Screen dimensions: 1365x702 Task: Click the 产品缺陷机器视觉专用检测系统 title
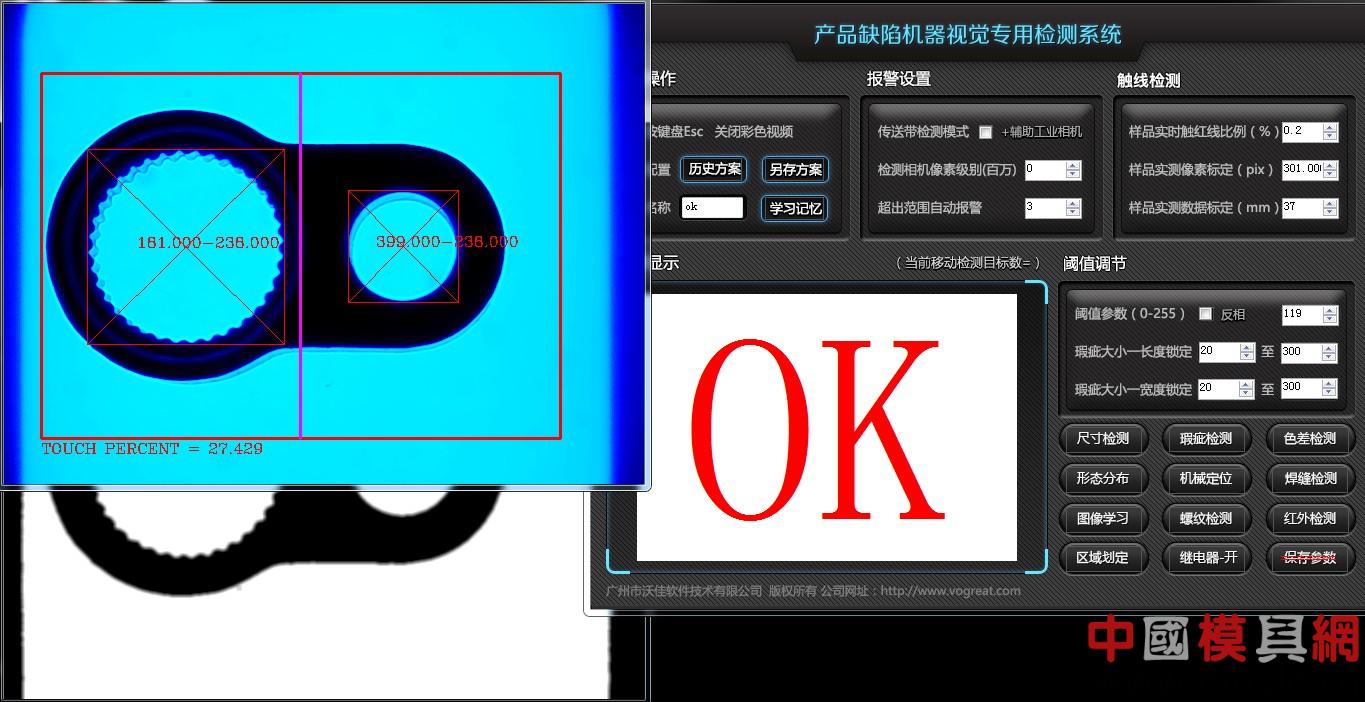[967, 35]
